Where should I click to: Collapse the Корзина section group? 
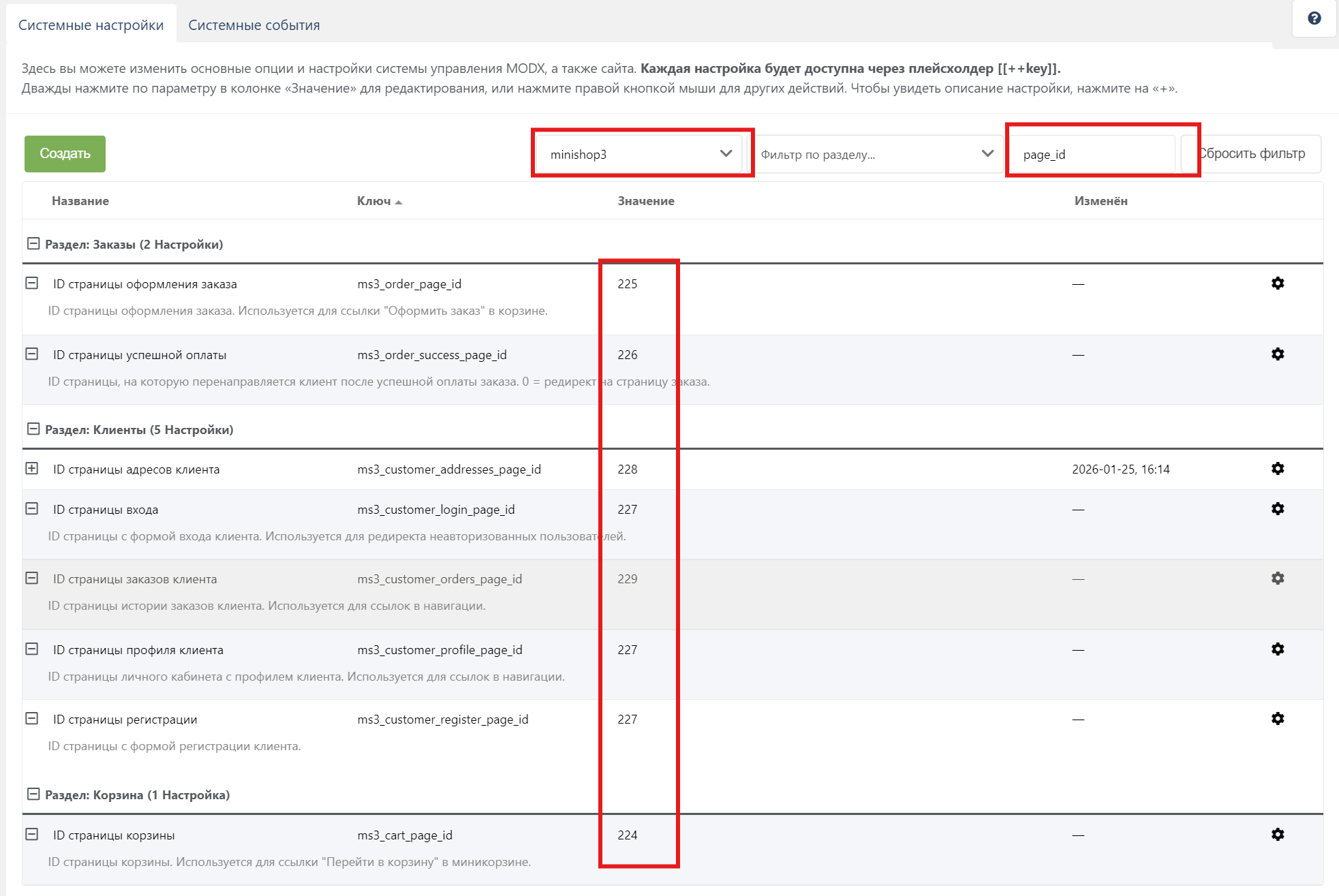point(33,794)
